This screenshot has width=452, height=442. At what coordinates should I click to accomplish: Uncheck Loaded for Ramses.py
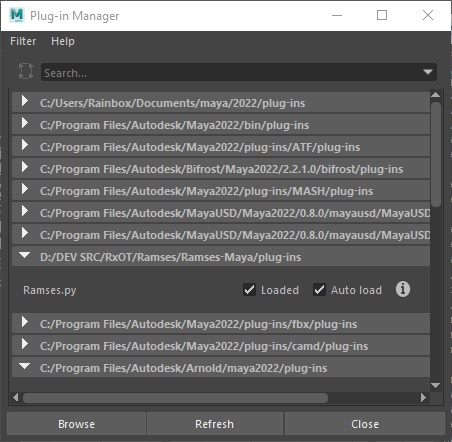[x=249, y=290]
